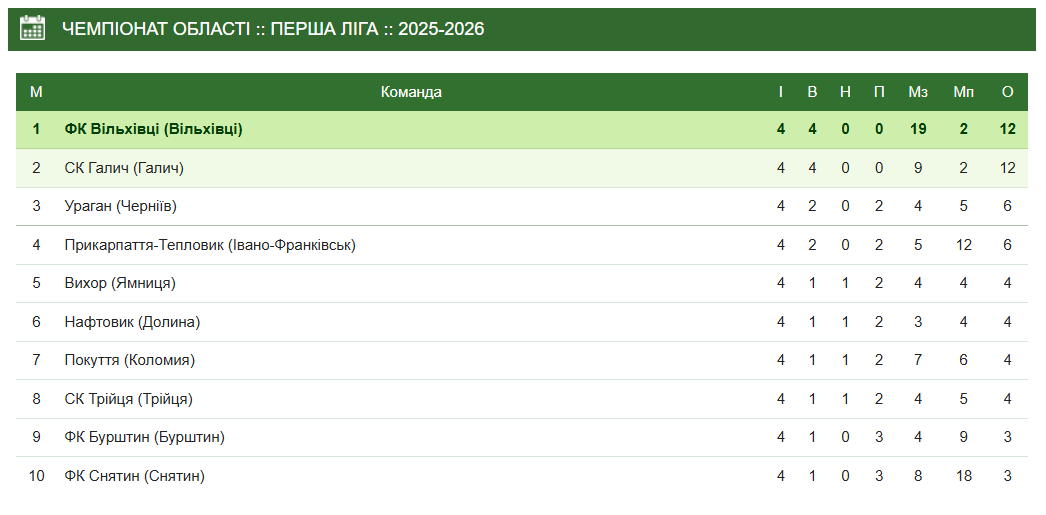This screenshot has height=515, width=1046.
Task: Click the П losses column header
Action: [x=879, y=92]
